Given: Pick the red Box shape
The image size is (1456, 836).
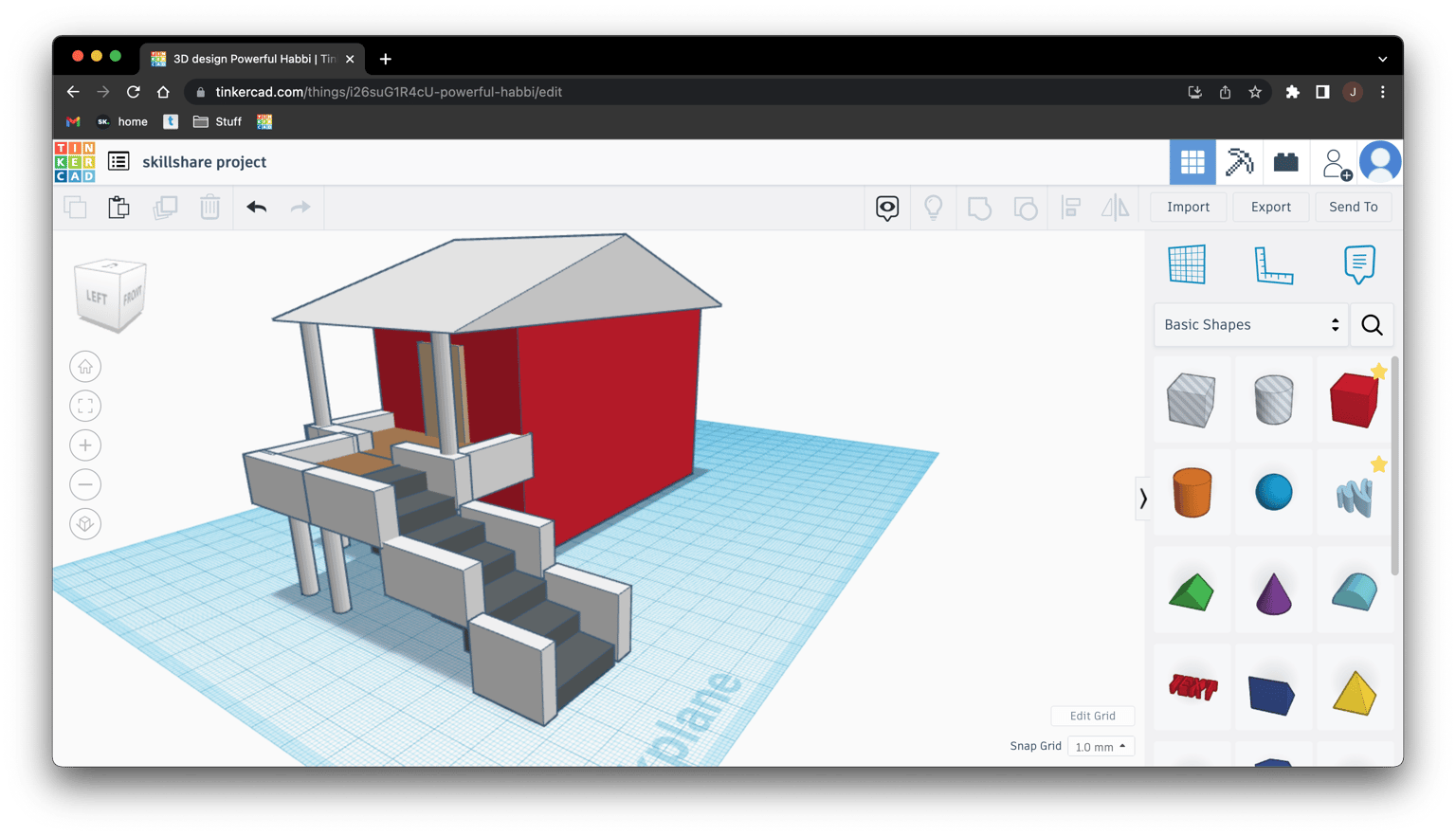Looking at the screenshot, I should click(1355, 399).
